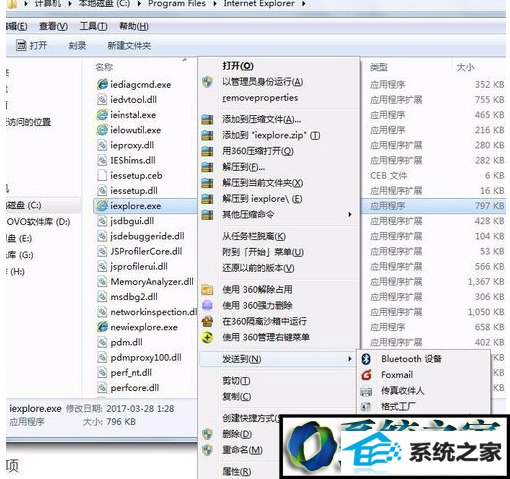
Task: Choose 从任务栏脱离(K) in context menu
Action: (x=254, y=236)
